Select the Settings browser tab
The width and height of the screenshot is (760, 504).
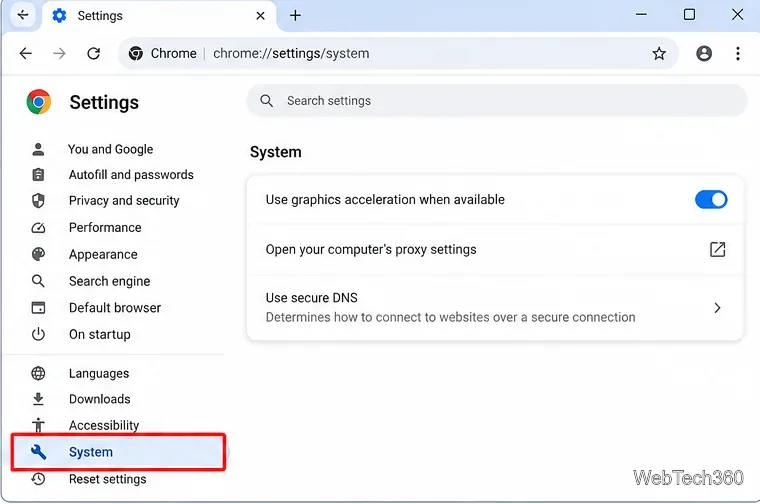click(x=159, y=16)
